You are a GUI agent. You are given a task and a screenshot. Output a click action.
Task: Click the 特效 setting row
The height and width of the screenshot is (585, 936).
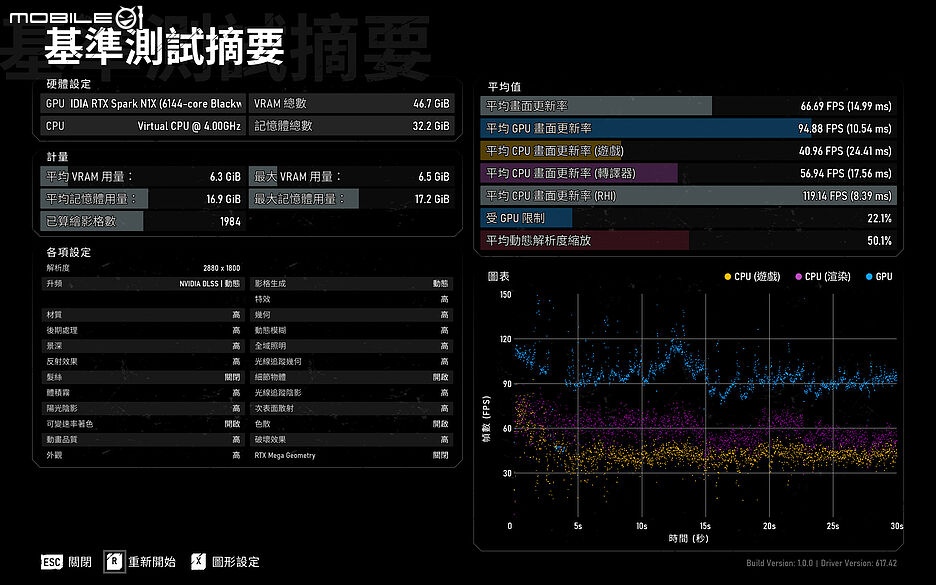[x=352, y=299]
